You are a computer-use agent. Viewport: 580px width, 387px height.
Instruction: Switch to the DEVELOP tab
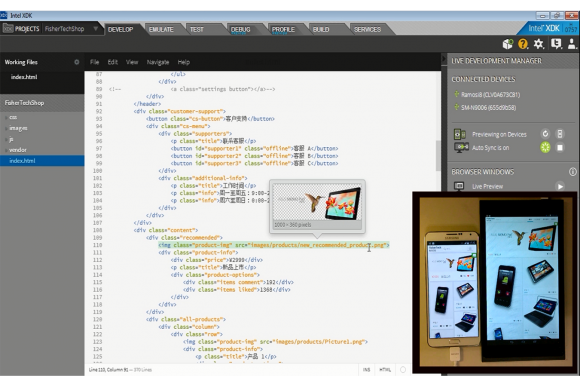[x=120, y=29]
